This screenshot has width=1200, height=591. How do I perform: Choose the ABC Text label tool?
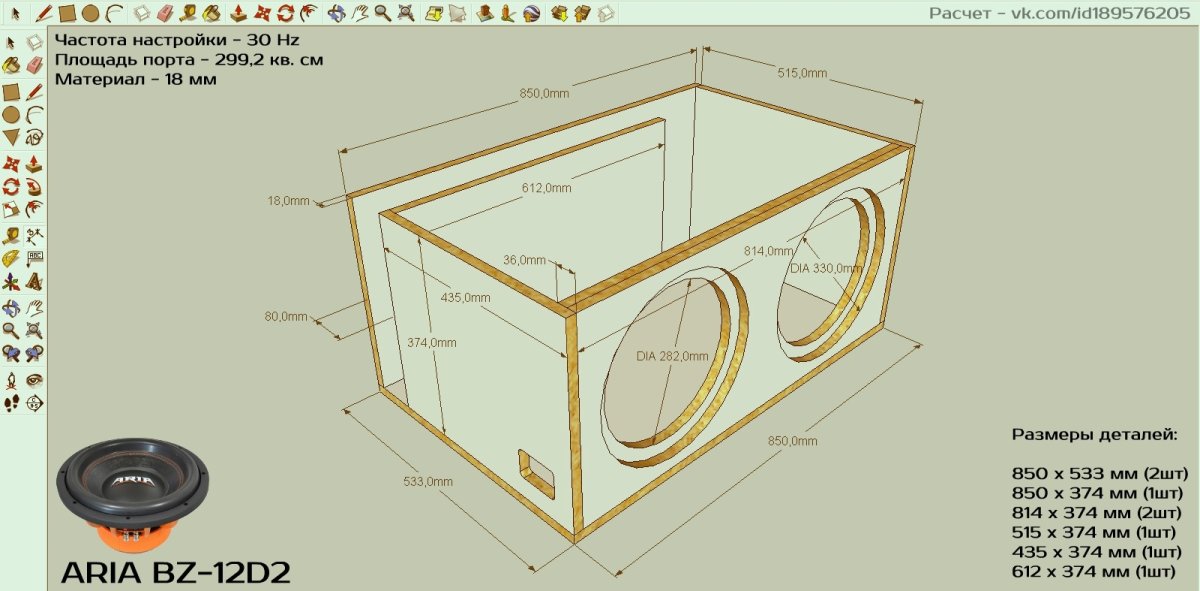point(34,259)
